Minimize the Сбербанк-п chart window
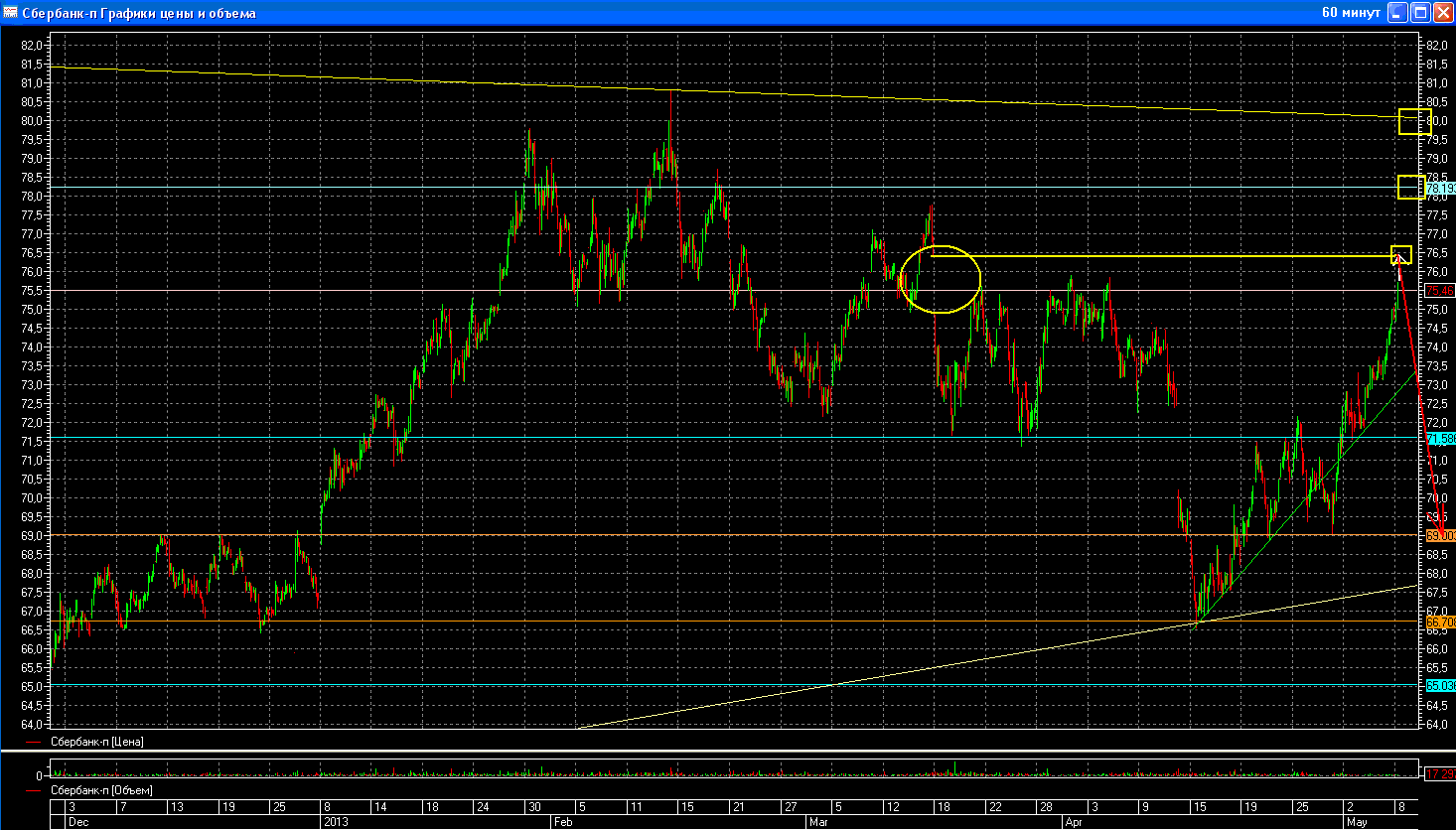Viewport: 1456px width, 830px height. click(x=1397, y=13)
